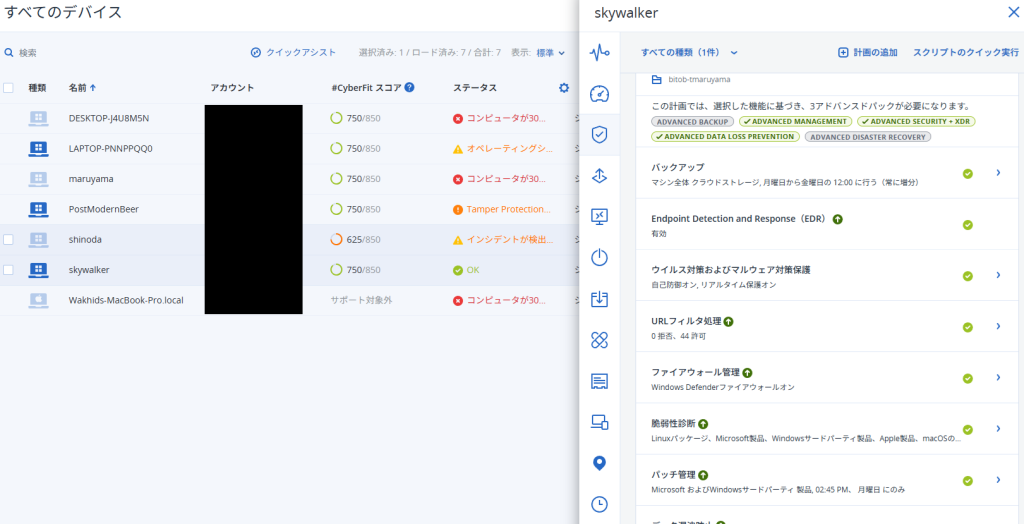Viewport: 1024px width, 524px height.
Task: Click the ステータス column header
Action: [475, 88]
